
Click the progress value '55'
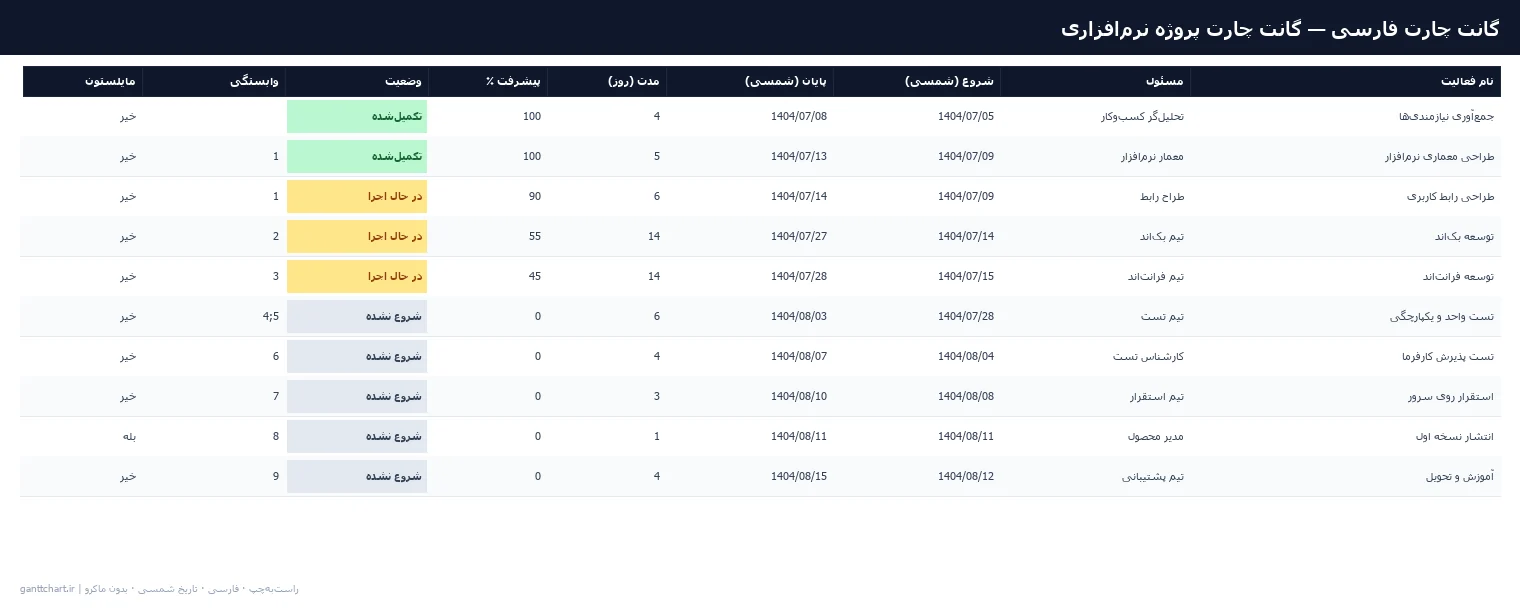point(534,236)
